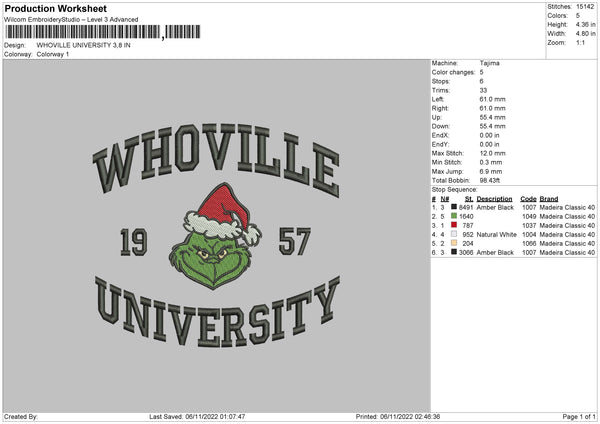Click the WHOVILLE embroidered text in the preview

216,159
